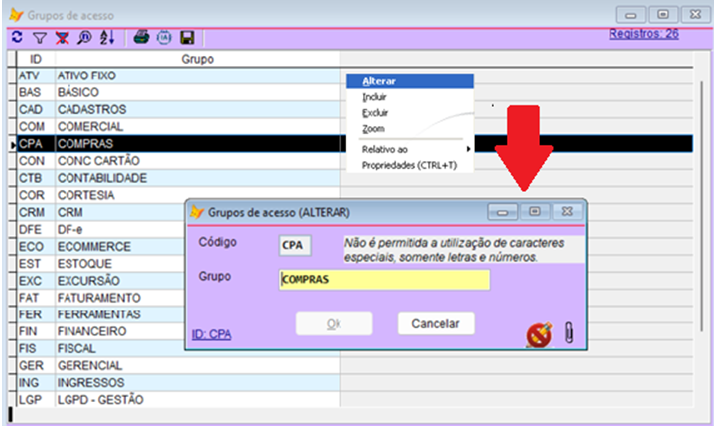Viewport: 714px width, 426px height.
Task: Click the filter funnel icon
Action: [40, 37]
